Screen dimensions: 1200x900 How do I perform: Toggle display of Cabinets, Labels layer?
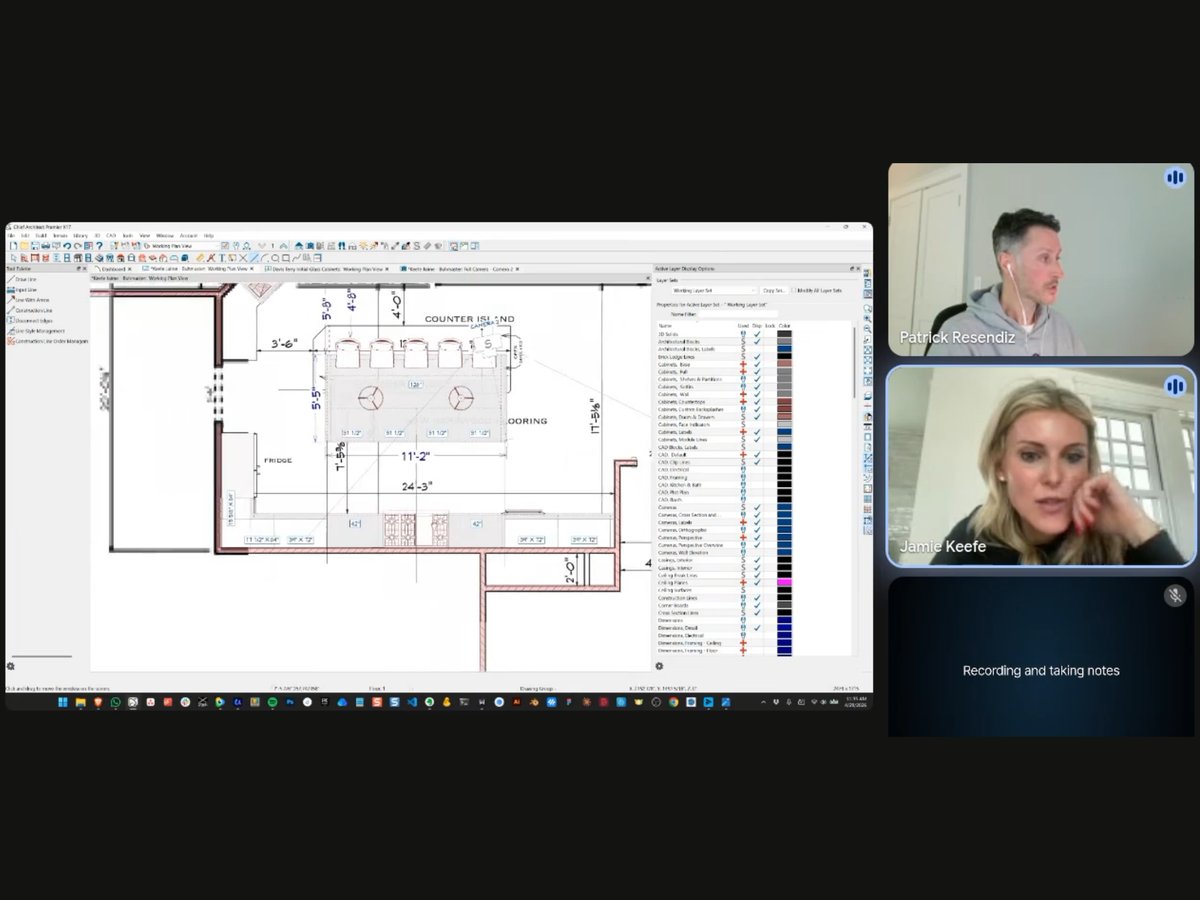coord(757,432)
